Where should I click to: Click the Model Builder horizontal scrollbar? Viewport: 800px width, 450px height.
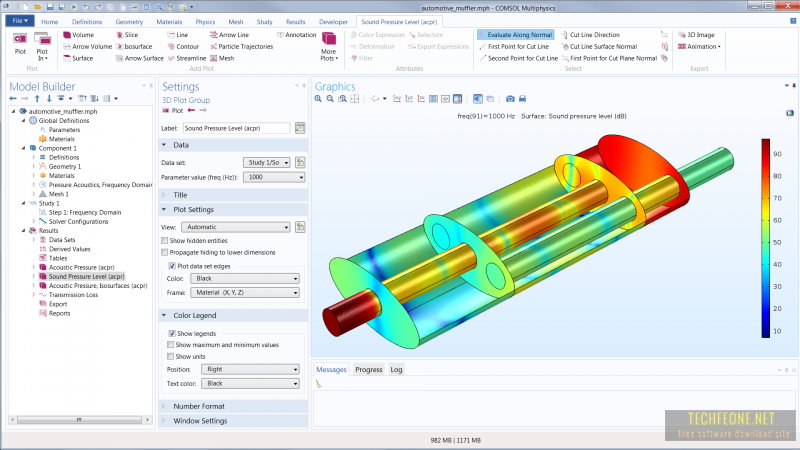tap(79, 420)
